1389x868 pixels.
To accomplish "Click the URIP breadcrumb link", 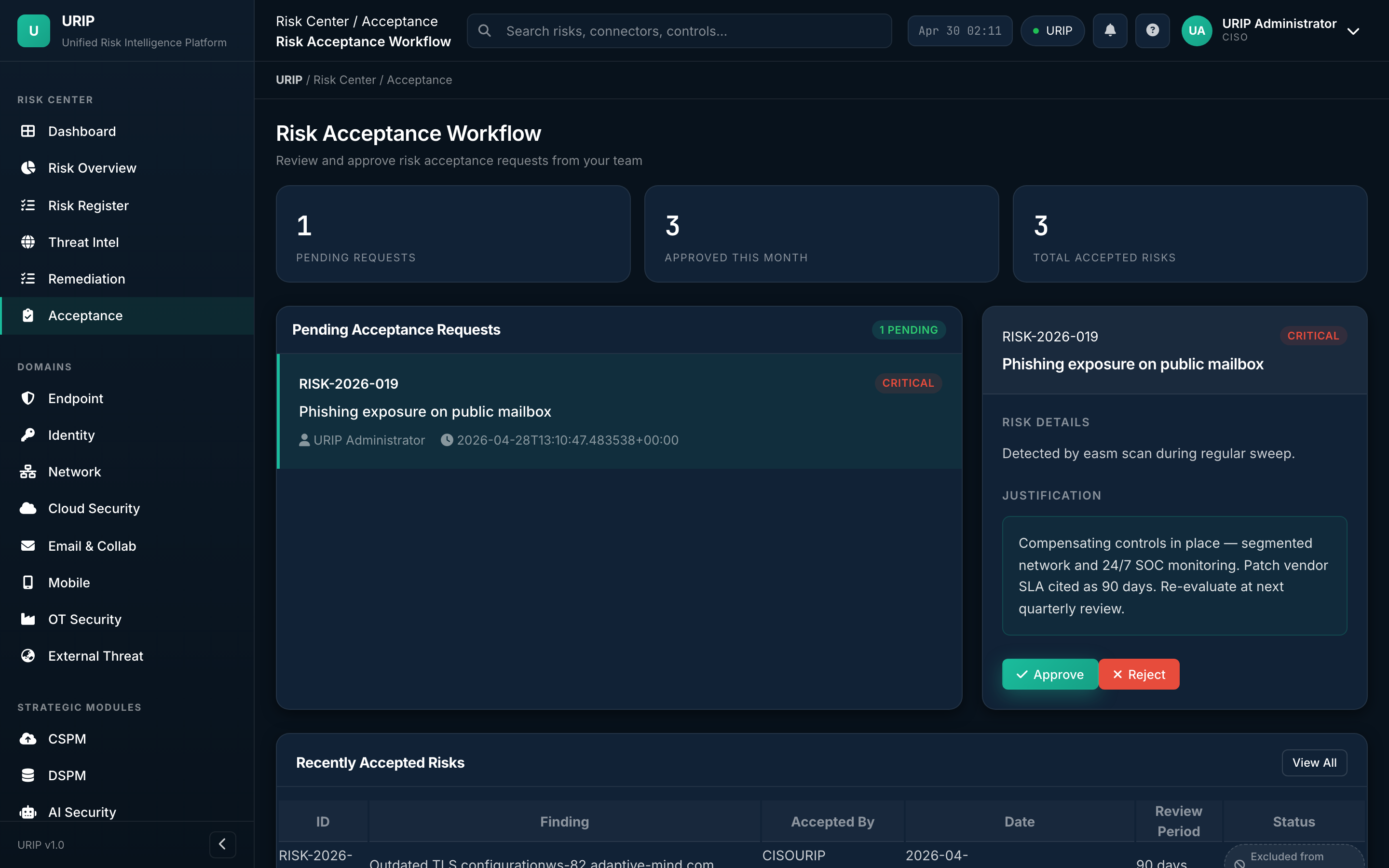I will pos(289,80).
